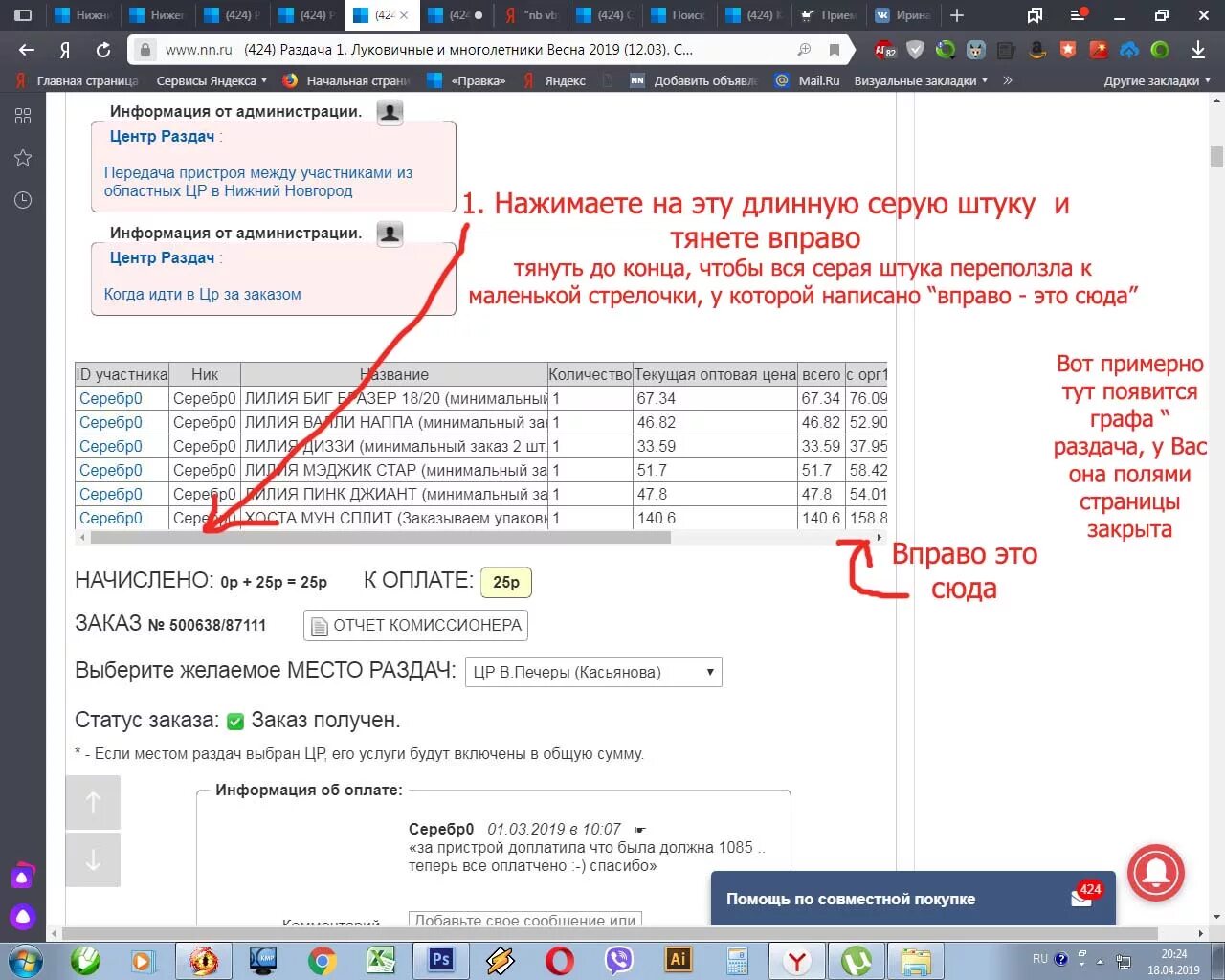Open the 'Добавить объявле' bookmark
This screenshot has width=1225, height=980.
point(695,80)
